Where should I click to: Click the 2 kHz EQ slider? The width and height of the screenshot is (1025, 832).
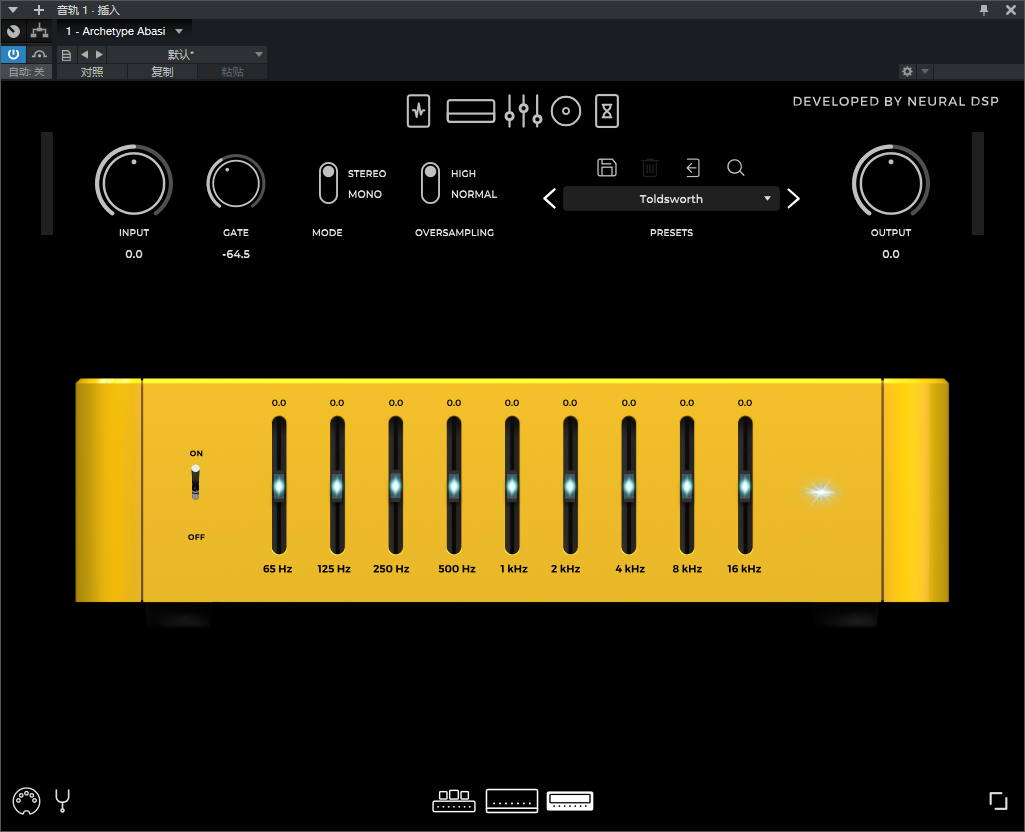(x=570, y=486)
